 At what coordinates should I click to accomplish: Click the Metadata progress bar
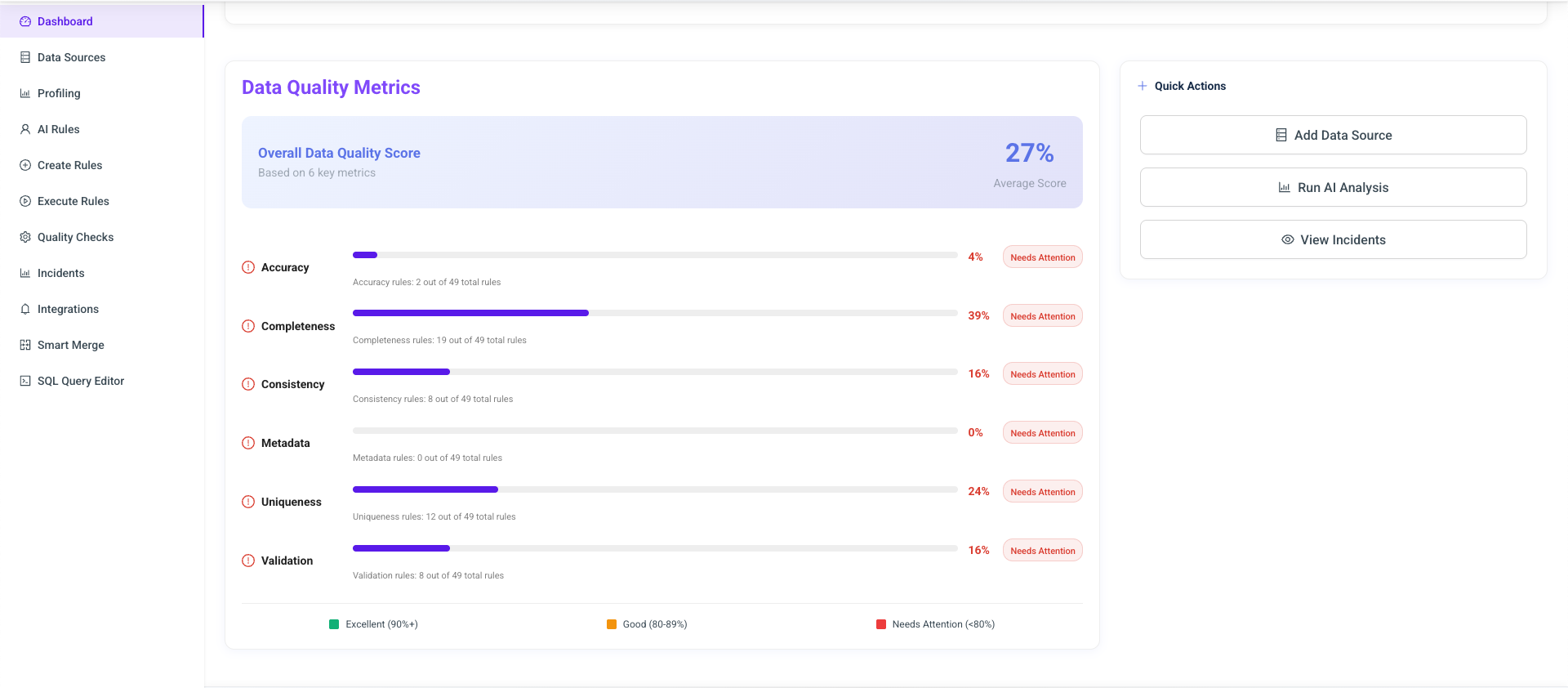point(655,431)
